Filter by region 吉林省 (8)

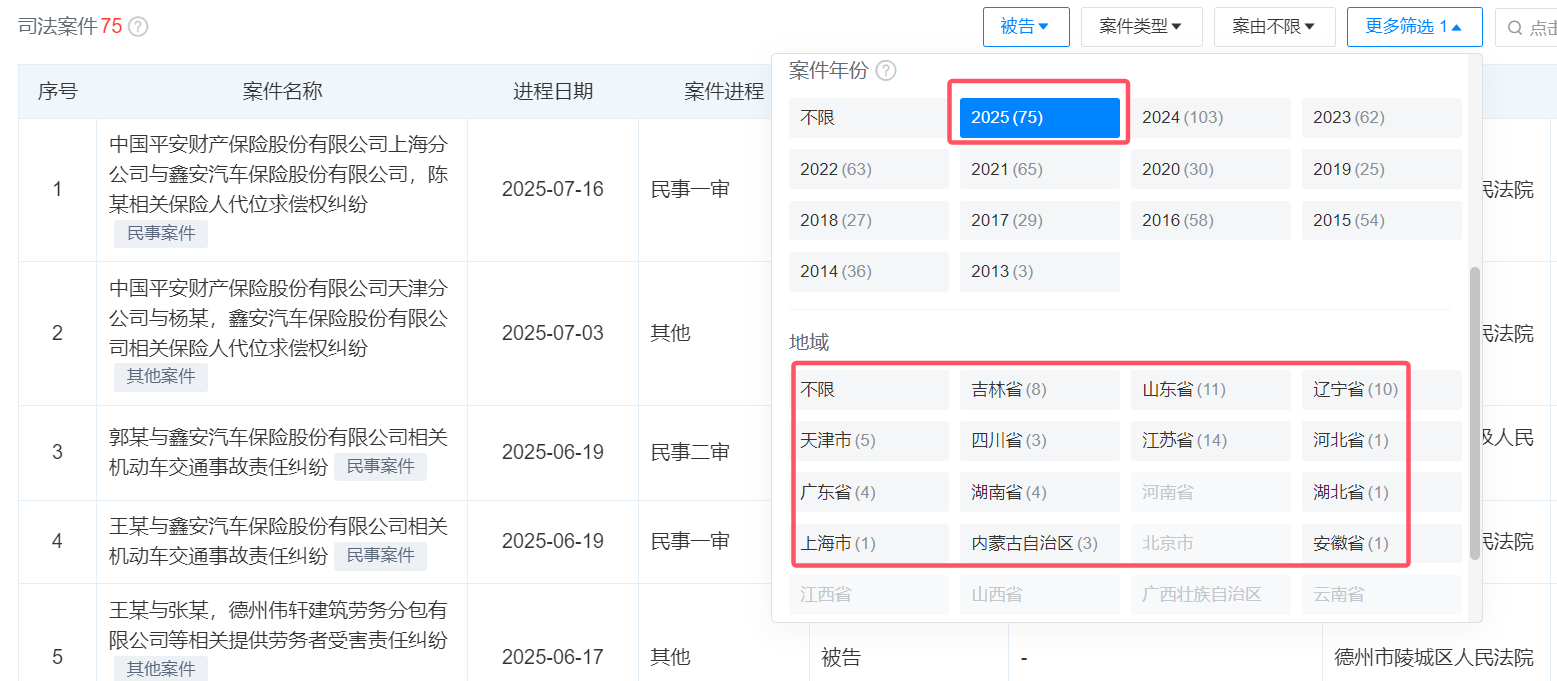[1039, 390]
